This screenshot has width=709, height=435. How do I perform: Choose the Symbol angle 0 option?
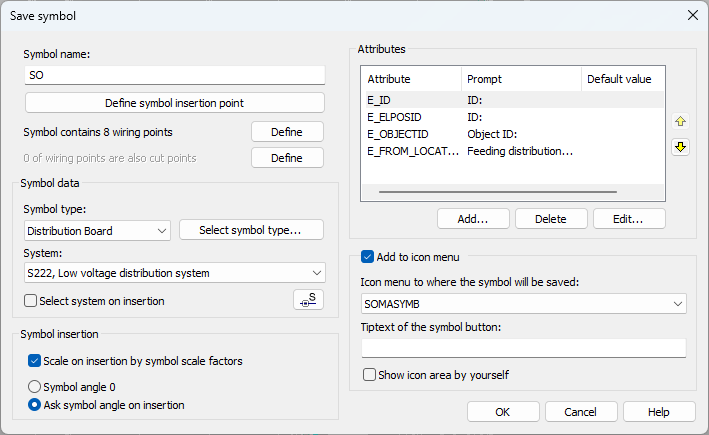(34, 387)
